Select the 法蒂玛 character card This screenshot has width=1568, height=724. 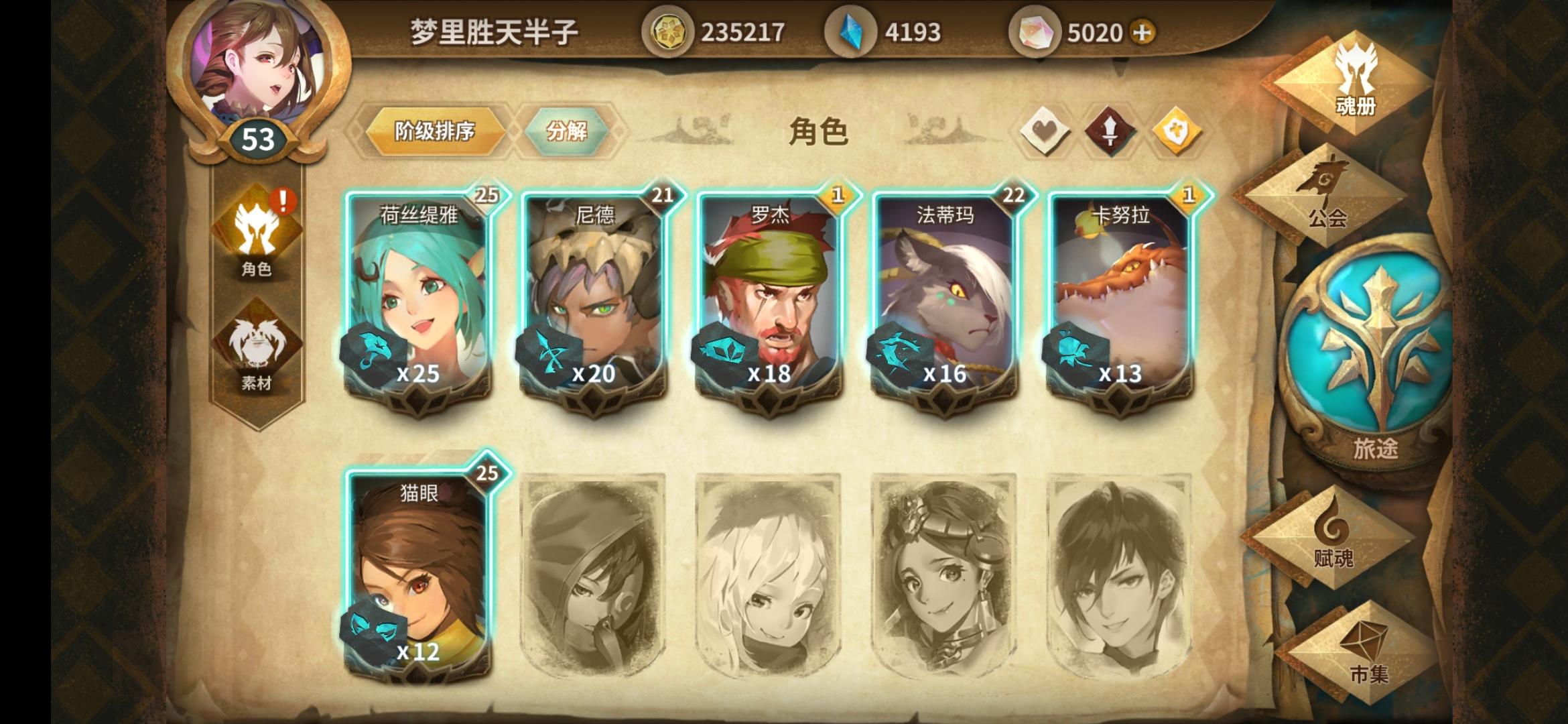coord(945,300)
